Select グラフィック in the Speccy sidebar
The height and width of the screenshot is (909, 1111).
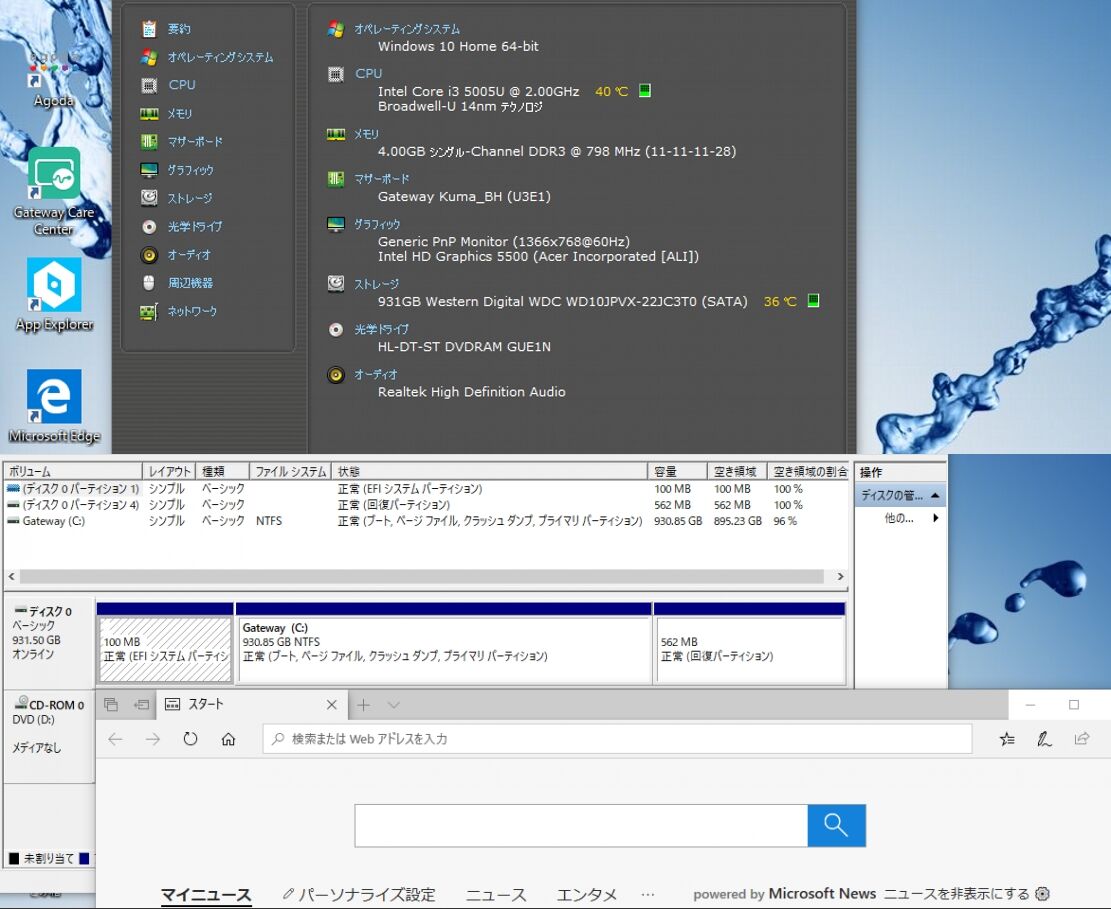click(190, 170)
